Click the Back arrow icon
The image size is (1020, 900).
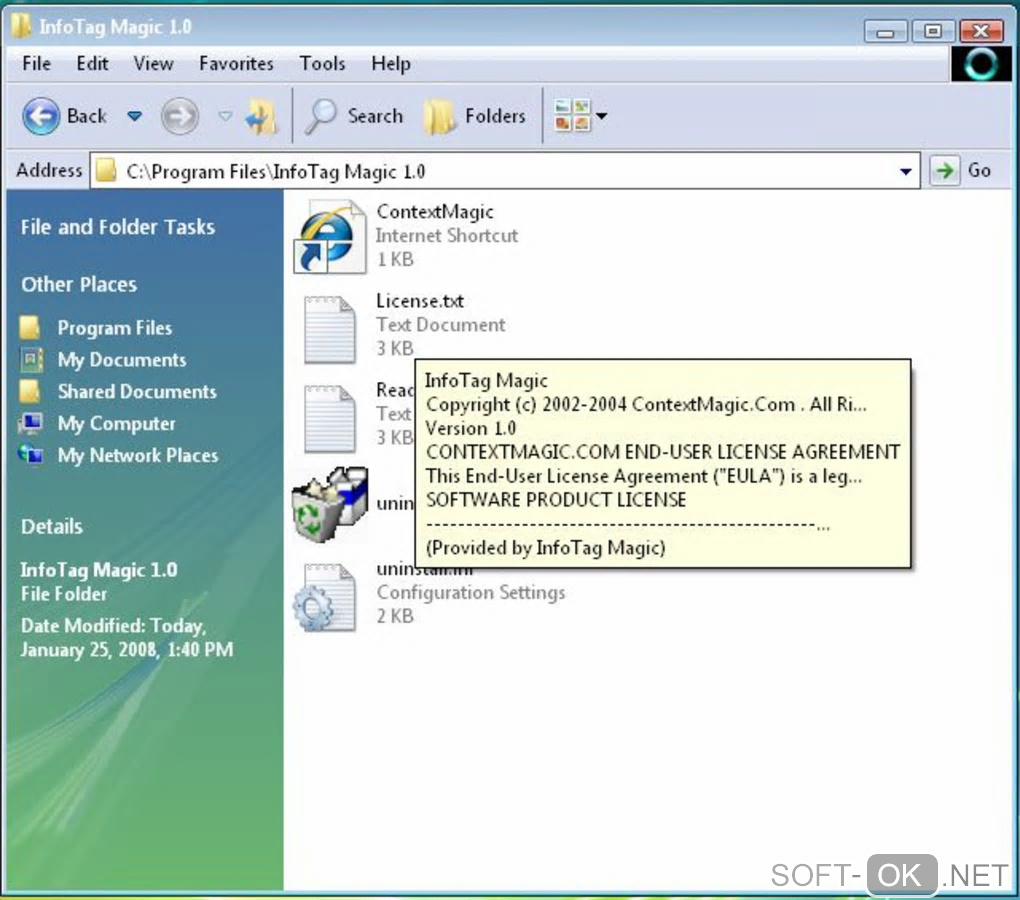(x=41, y=116)
